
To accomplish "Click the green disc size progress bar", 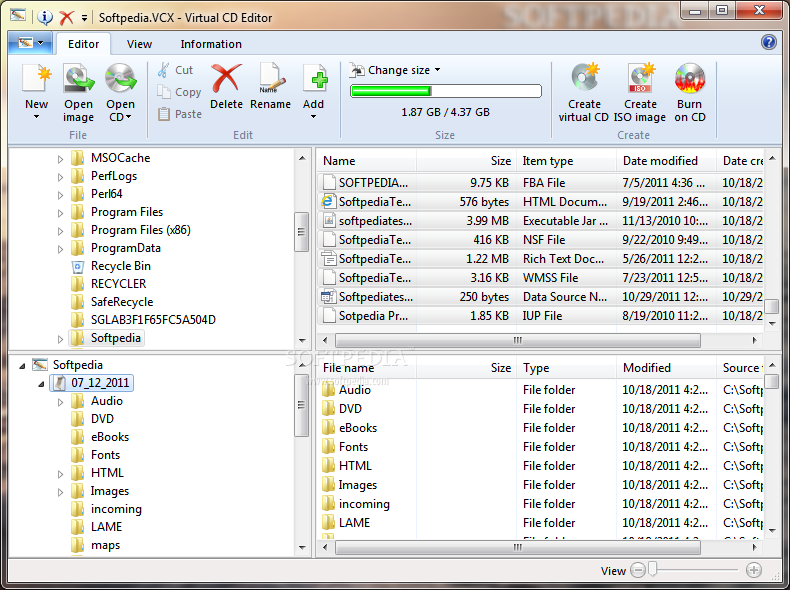I will coord(445,91).
